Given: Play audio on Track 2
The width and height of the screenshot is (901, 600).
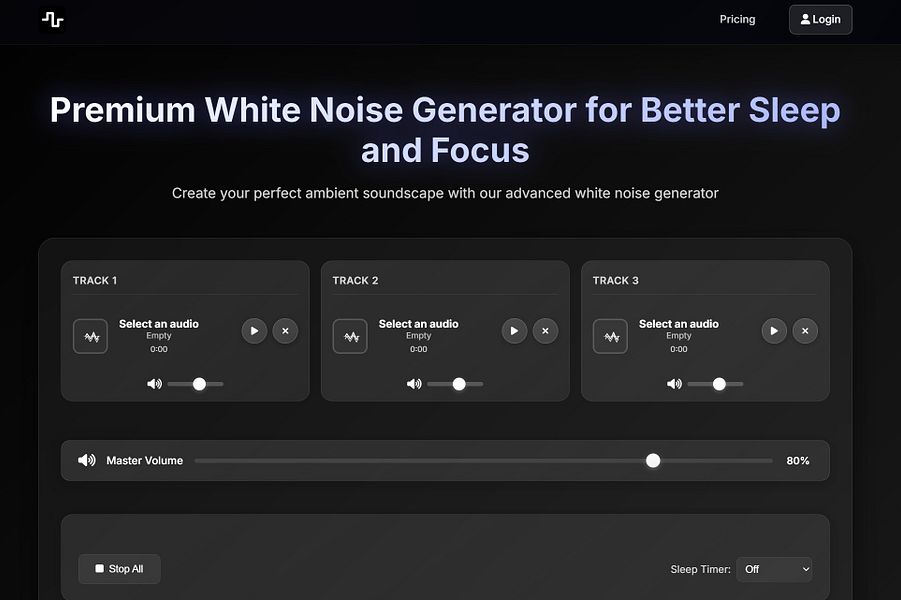Looking at the screenshot, I should point(514,330).
